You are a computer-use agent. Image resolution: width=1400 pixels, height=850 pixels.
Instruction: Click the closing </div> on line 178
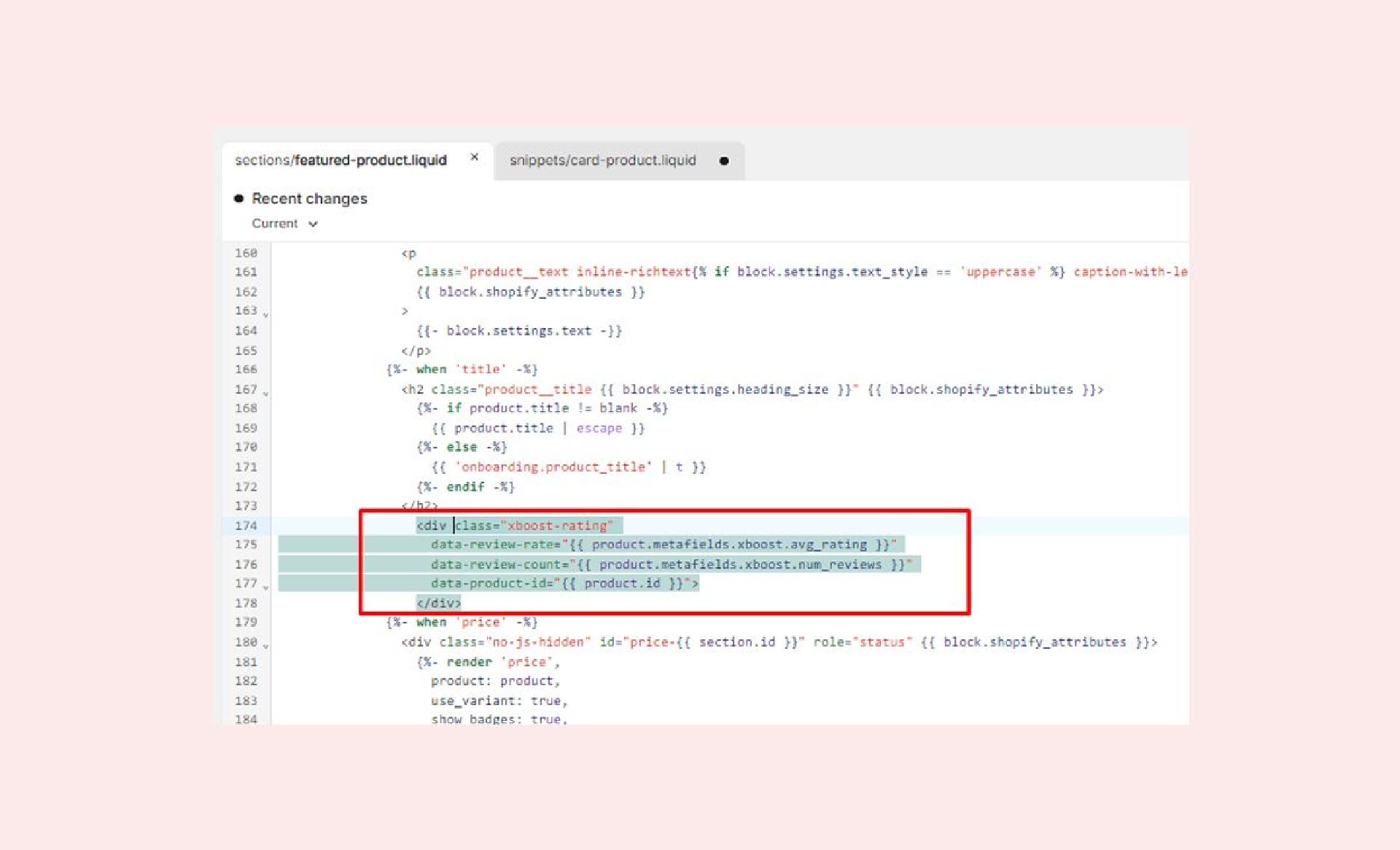(x=438, y=603)
